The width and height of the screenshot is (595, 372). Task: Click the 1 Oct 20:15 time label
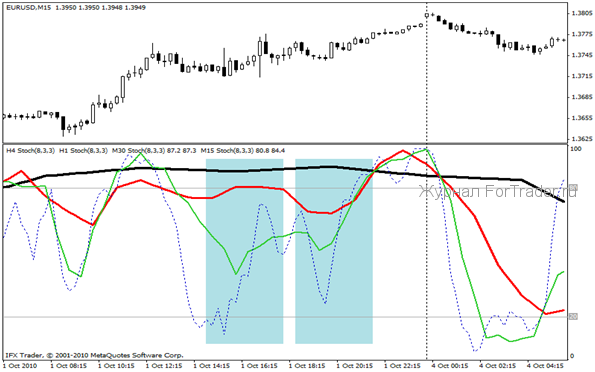click(x=354, y=366)
